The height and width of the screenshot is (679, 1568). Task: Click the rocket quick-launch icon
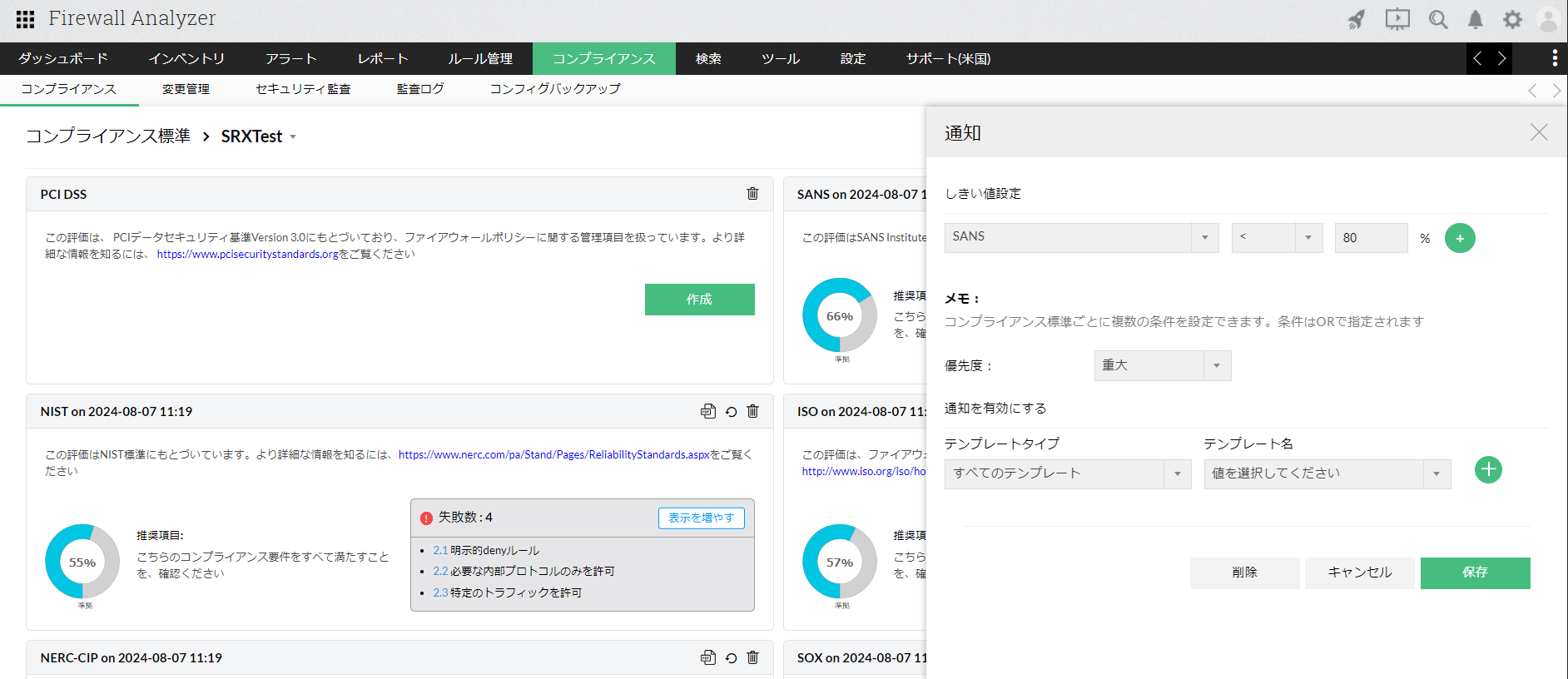(1357, 20)
